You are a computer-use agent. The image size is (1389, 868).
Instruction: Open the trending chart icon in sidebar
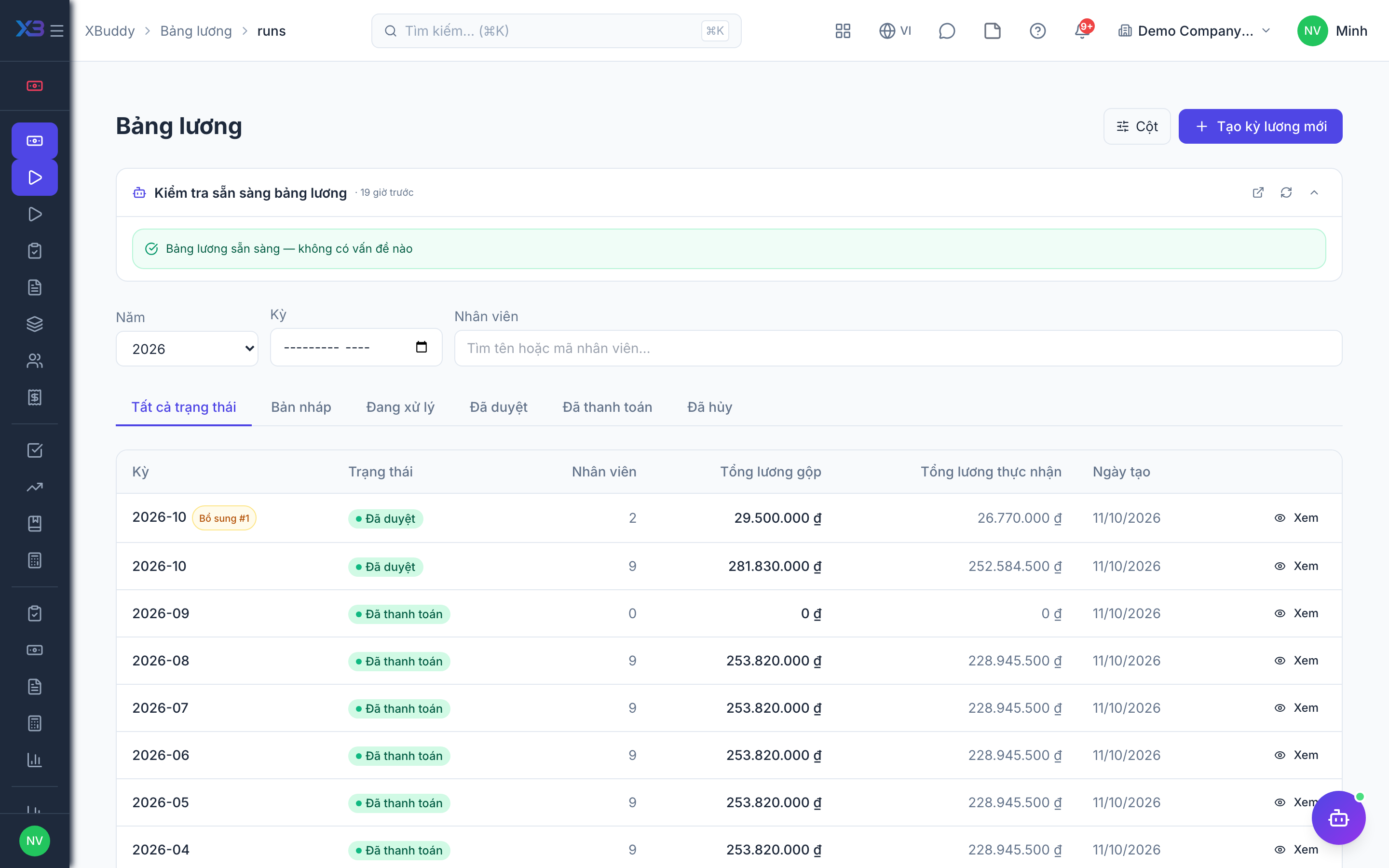click(34, 487)
